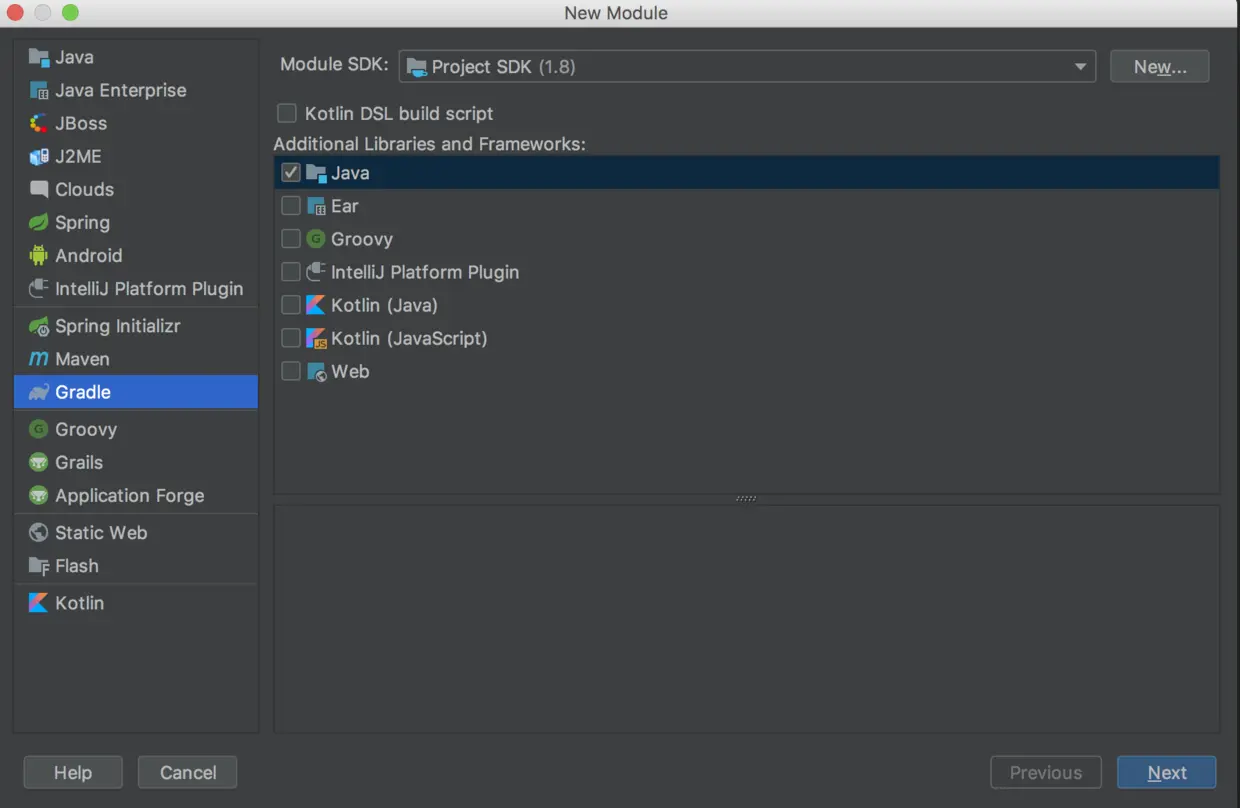Image resolution: width=1240 pixels, height=808 pixels.
Task: Click the IntelliJ Platform Plugin sidebar icon
Action: pyautogui.click(x=39, y=288)
